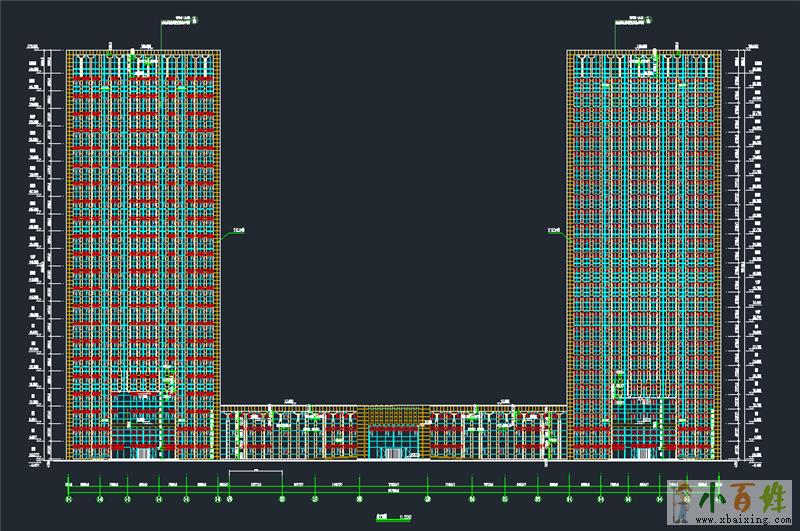Image resolution: width=800 pixels, height=531 pixels.
Task: Click the left podium low-rise wing
Action: click(x=289, y=433)
